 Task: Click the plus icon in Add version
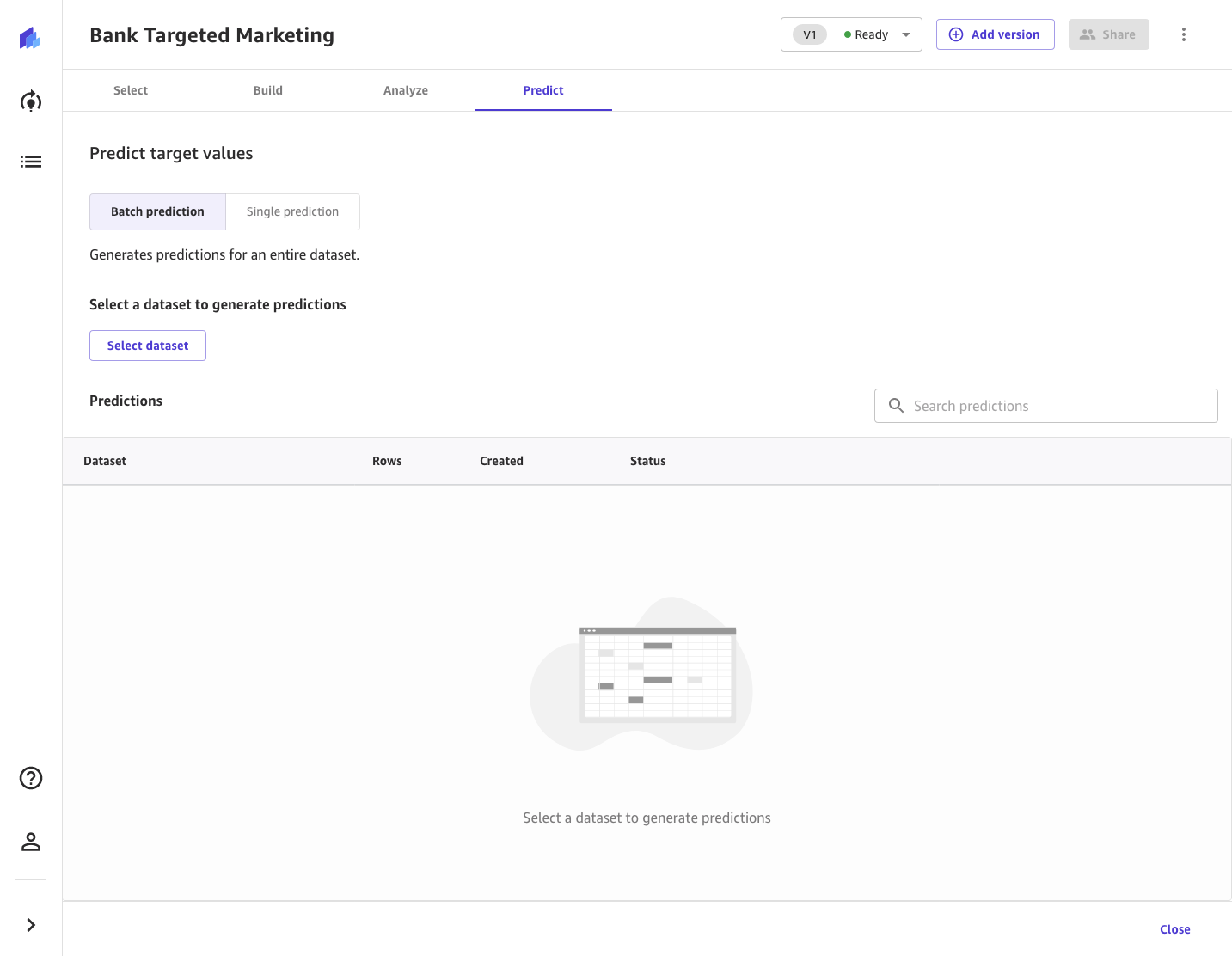click(956, 34)
